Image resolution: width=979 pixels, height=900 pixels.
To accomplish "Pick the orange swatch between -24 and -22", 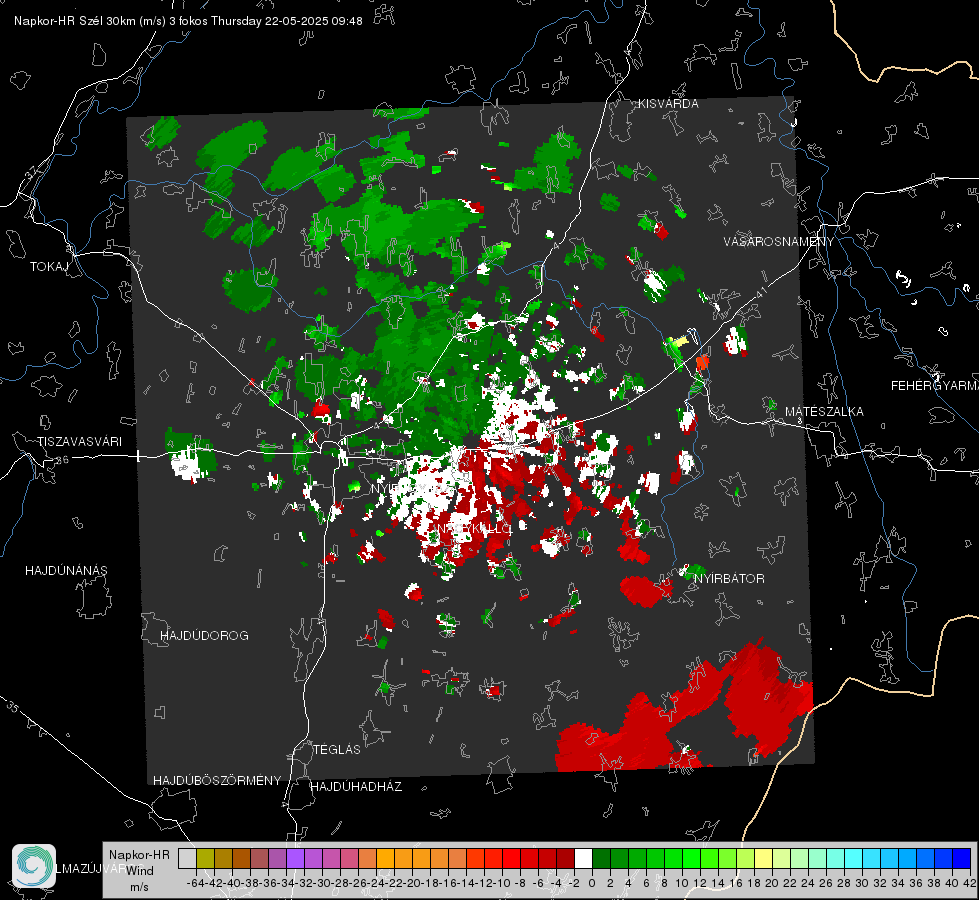I will click(x=385, y=858).
